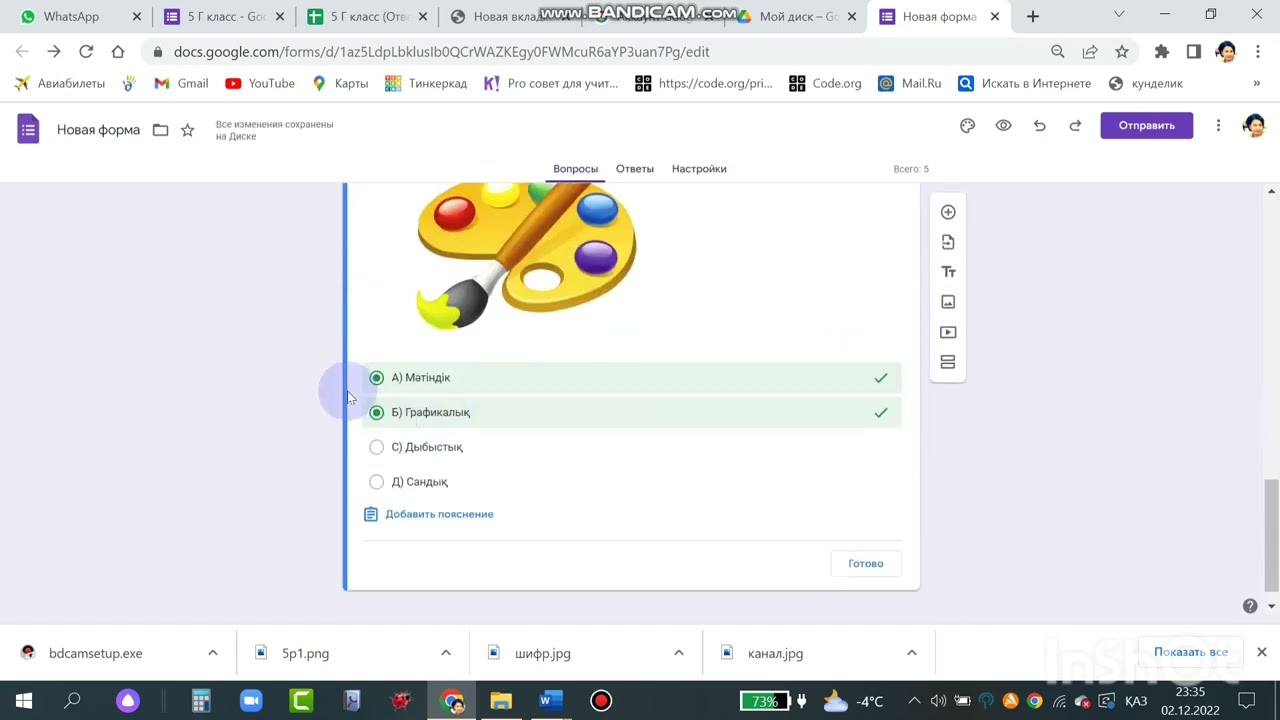
Task: Open the Chrome tab search dropdown
Action: [1119, 15]
